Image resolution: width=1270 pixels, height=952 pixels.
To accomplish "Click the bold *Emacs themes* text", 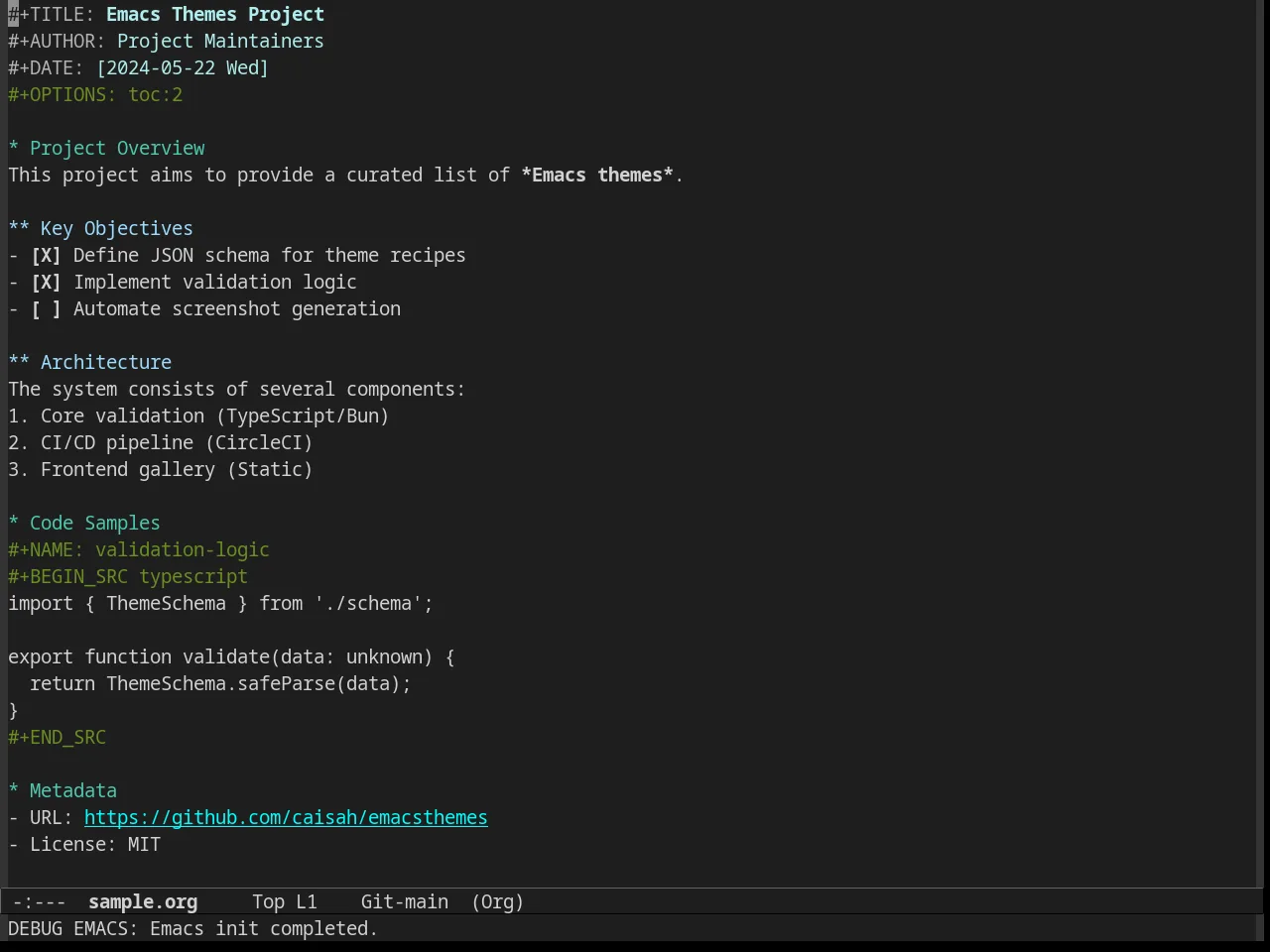I will click(597, 175).
